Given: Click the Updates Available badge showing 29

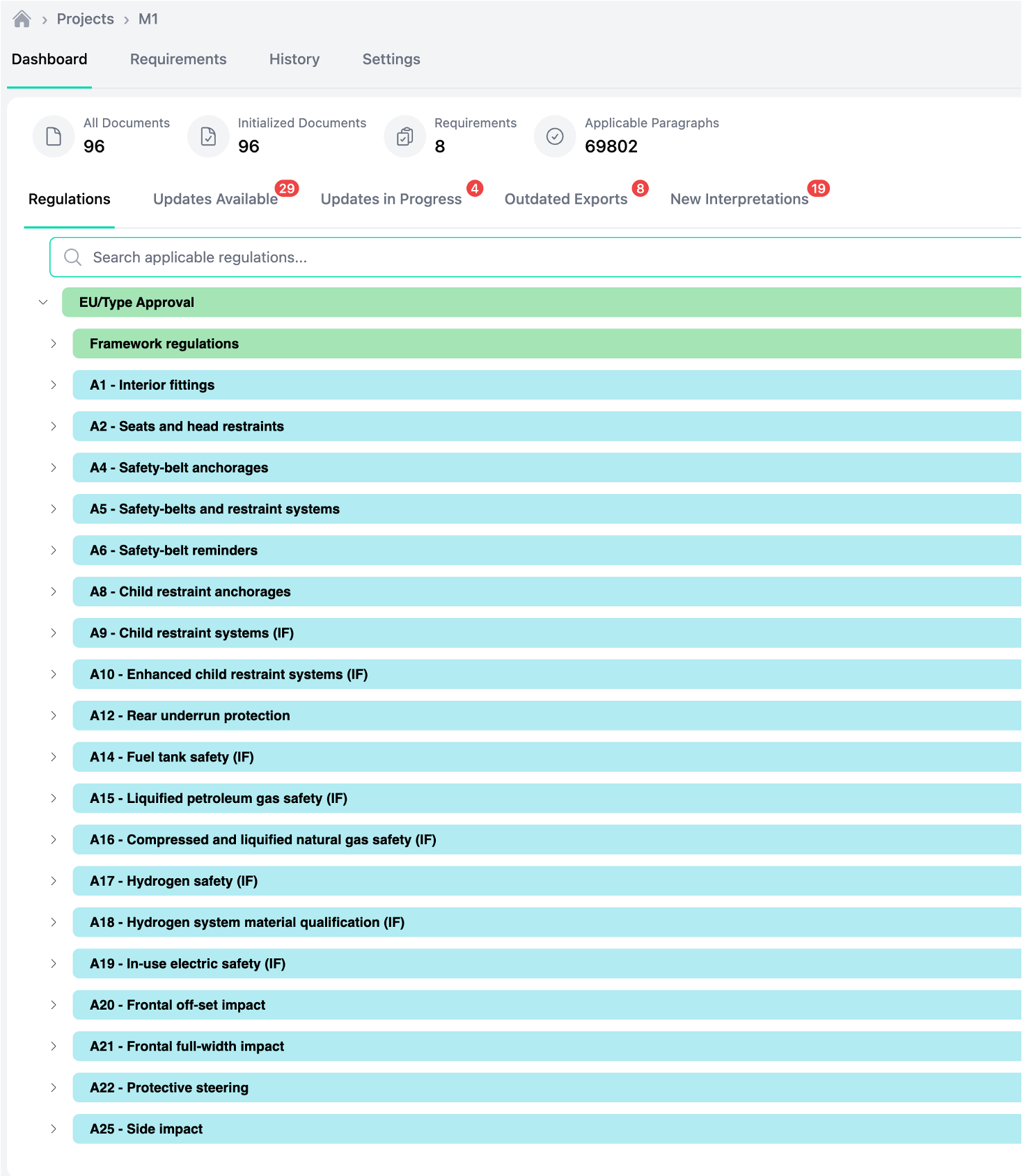Looking at the screenshot, I should point(287,189).
